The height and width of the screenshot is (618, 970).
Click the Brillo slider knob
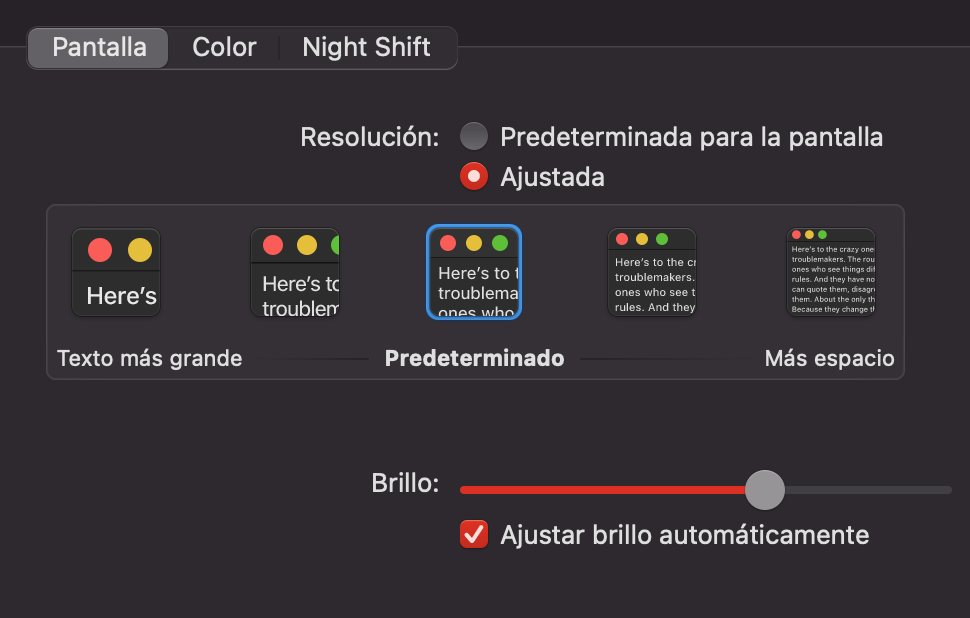coord(765,490)
